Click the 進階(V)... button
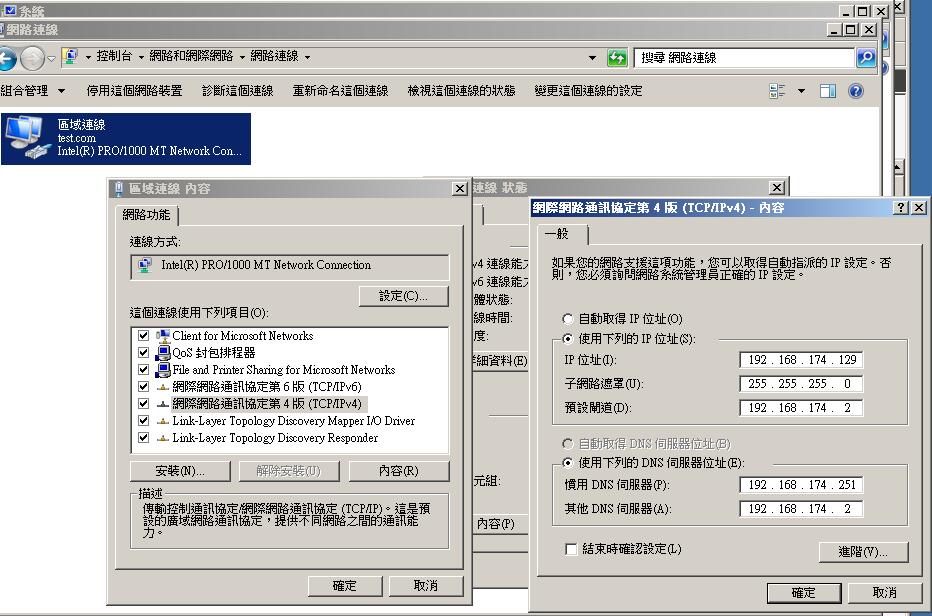The image size is (932, 616). click(862, 552)
